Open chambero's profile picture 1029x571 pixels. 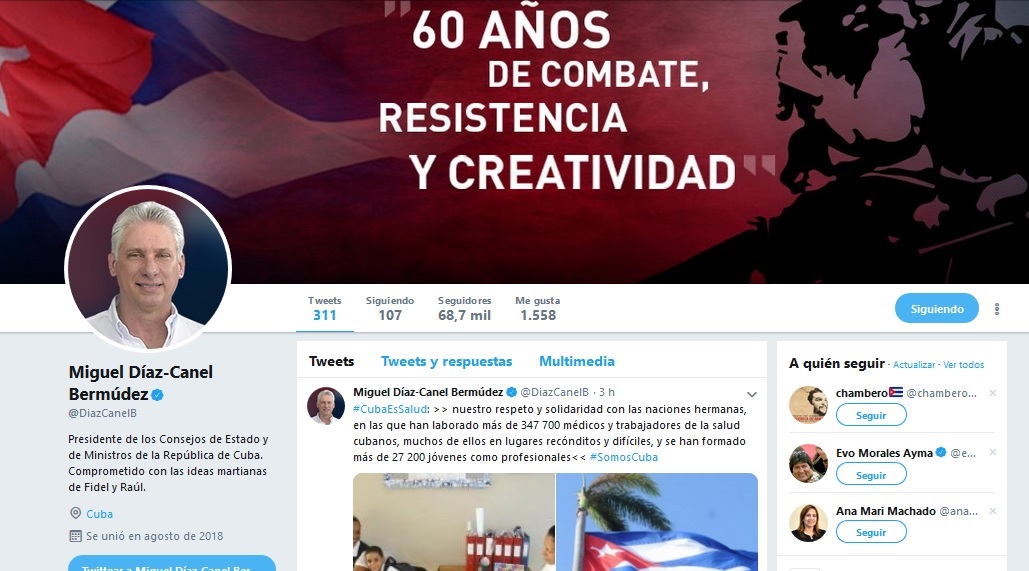coord(808,404)
